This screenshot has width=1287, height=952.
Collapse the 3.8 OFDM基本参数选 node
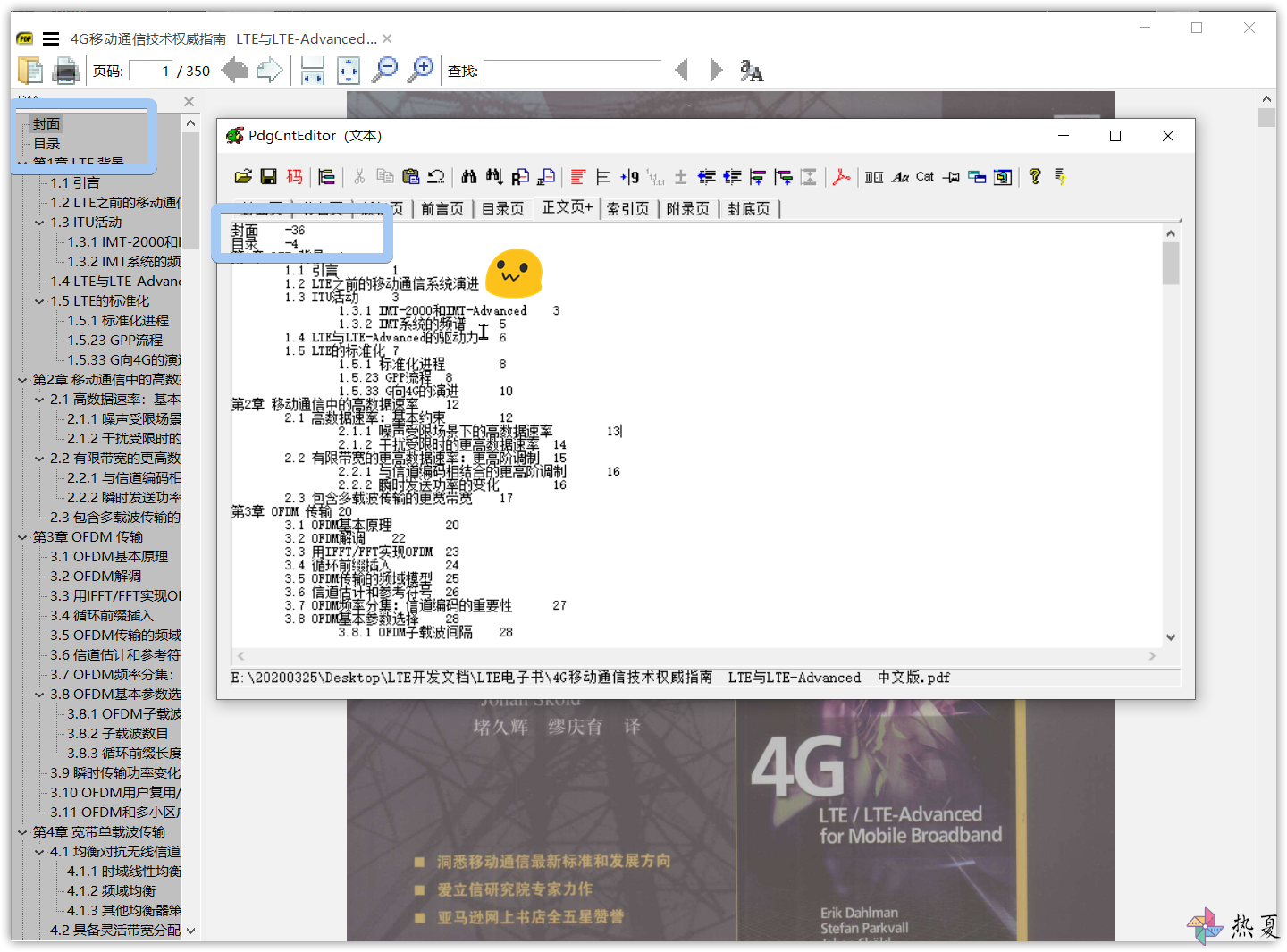tap(39, 695)
